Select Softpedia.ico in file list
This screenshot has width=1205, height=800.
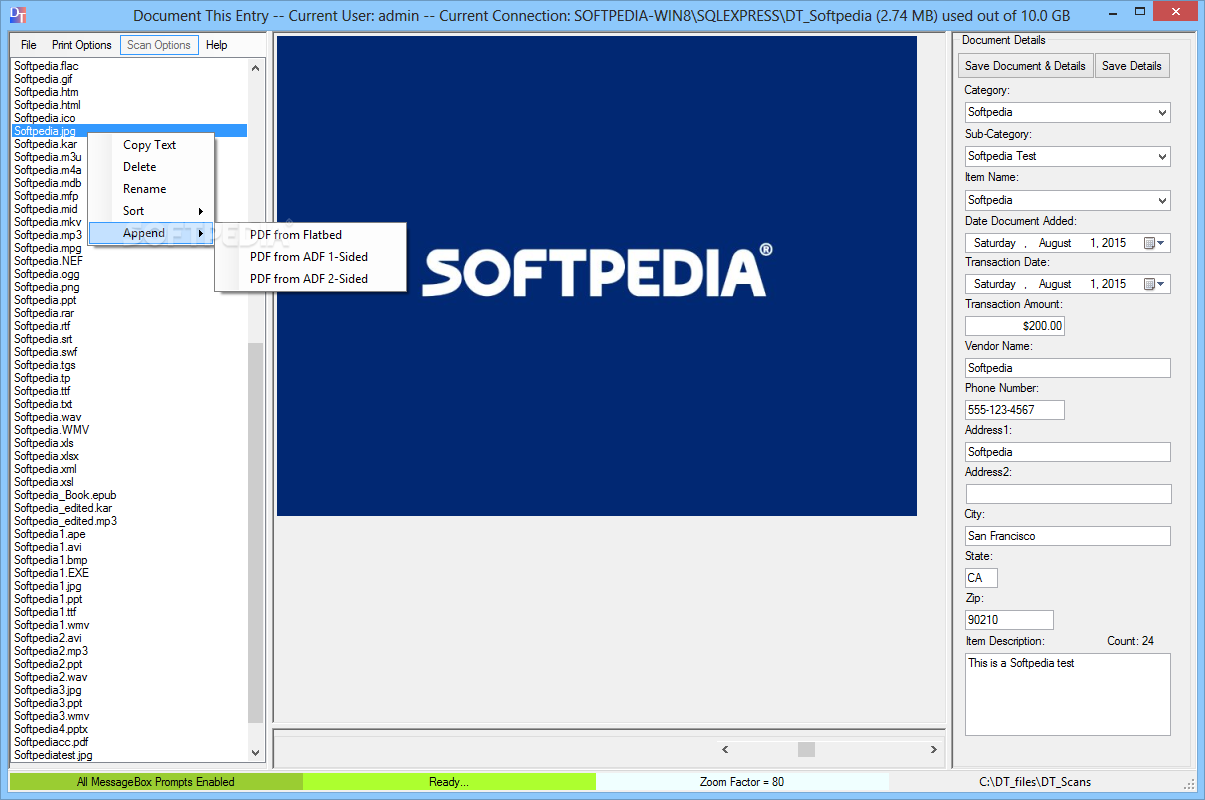[44, 118]
